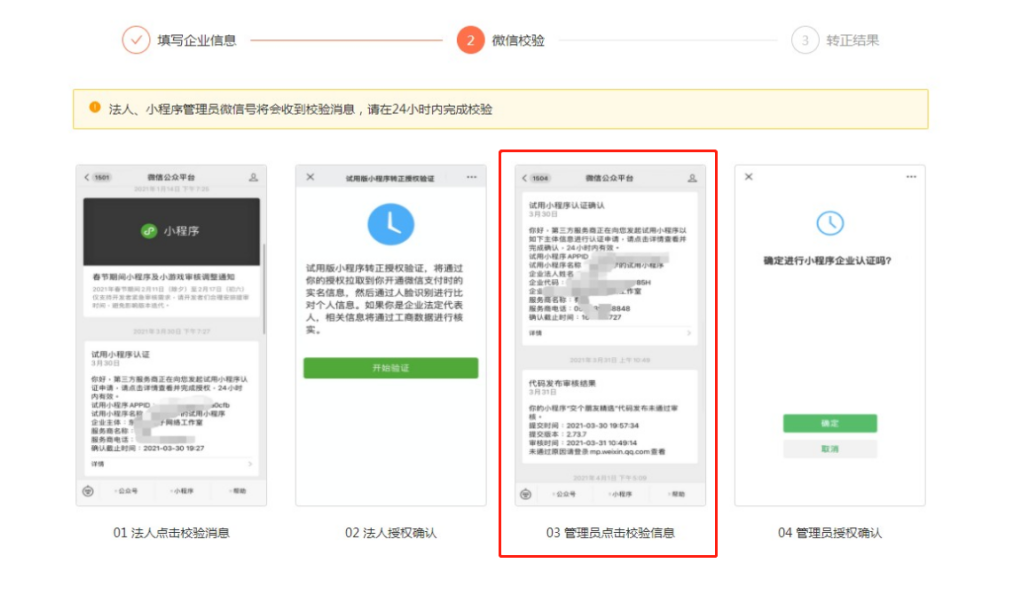
Task: Open 小程序 menu in screenshot 03 bottom bar
Action: [x=620, y=494]
